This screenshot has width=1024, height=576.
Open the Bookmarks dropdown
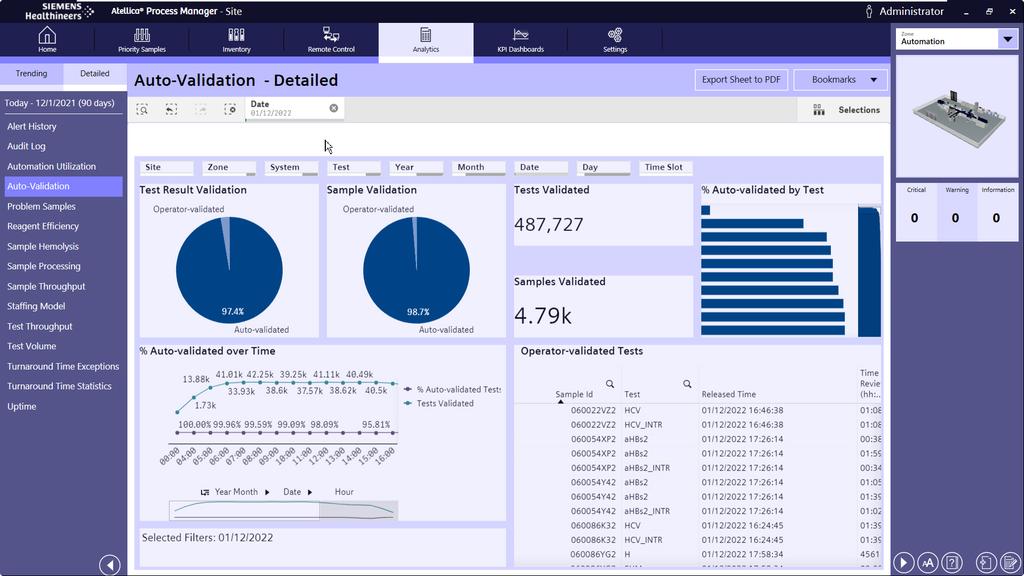[840, 80]
